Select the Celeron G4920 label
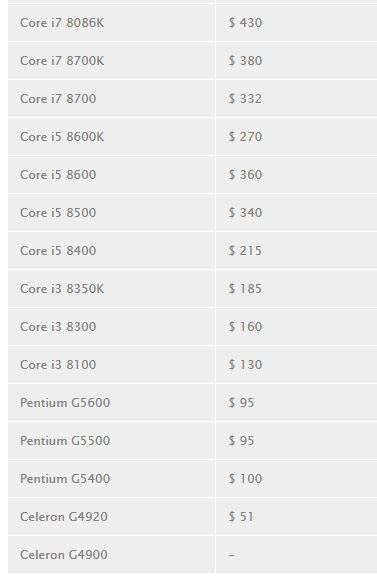Screen dimensions: 377x578 64,516
